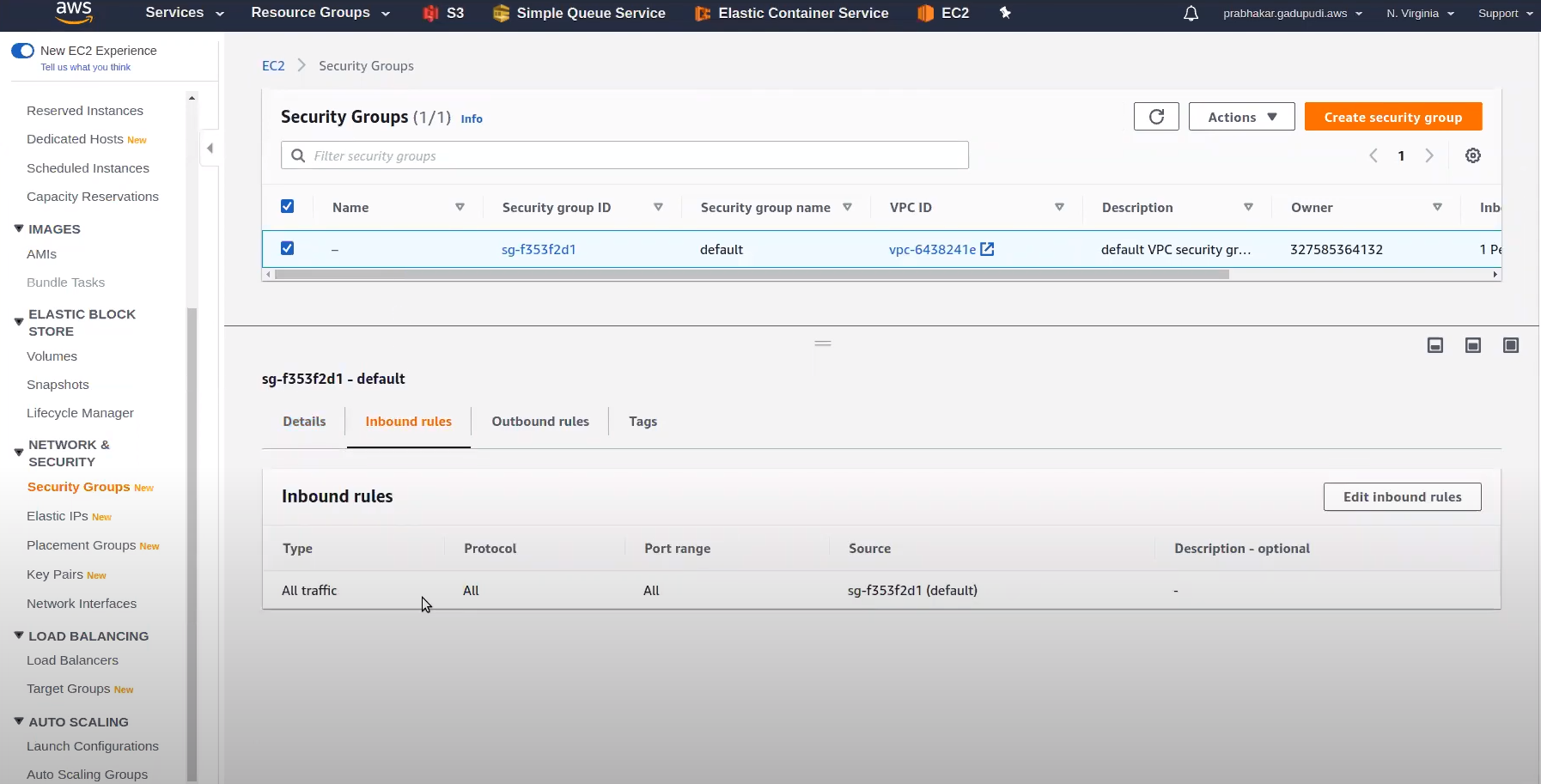Uncheck the sg-f353f2d1 row checkbox
Screen dimensions: 1541x784
[x=288, y=248]
